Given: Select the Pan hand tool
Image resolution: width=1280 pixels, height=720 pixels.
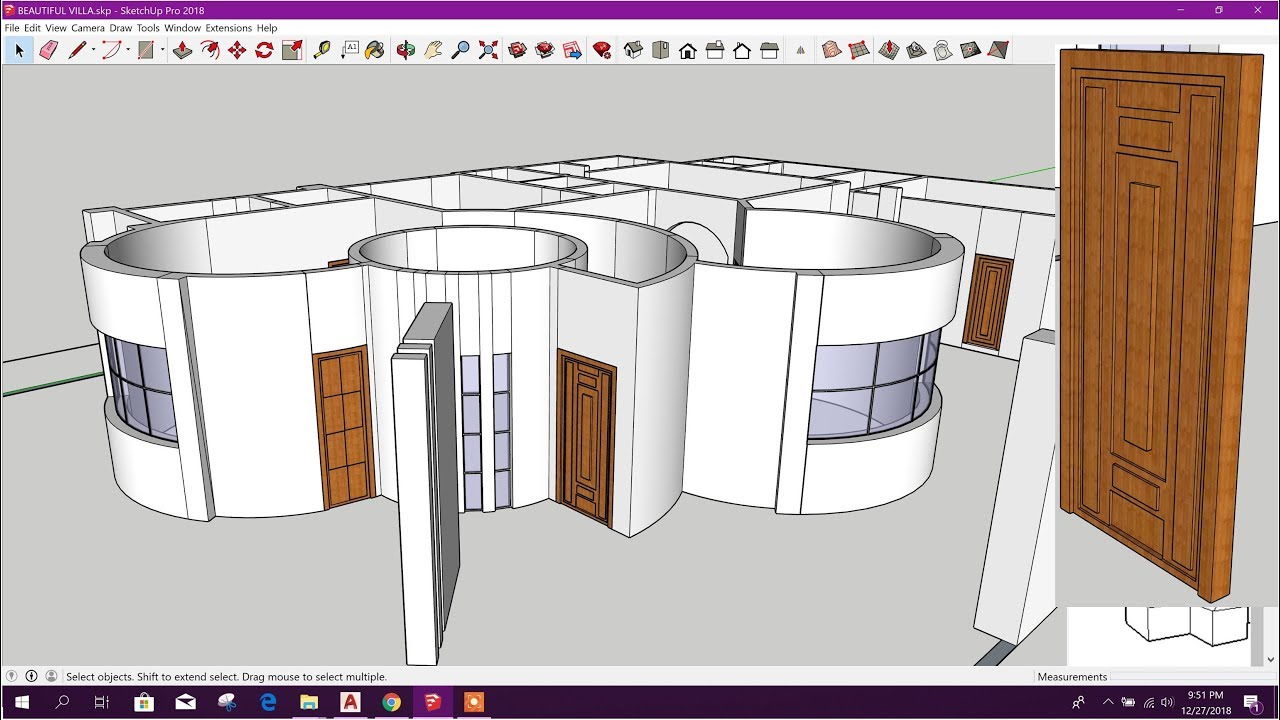Looking at the screenshot, I should tap(432, 50).
